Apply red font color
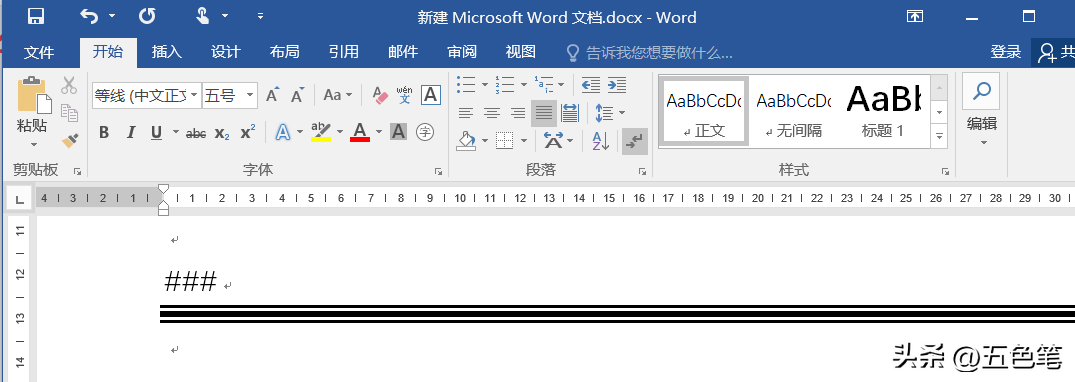1075x382 pixels. 360,132
